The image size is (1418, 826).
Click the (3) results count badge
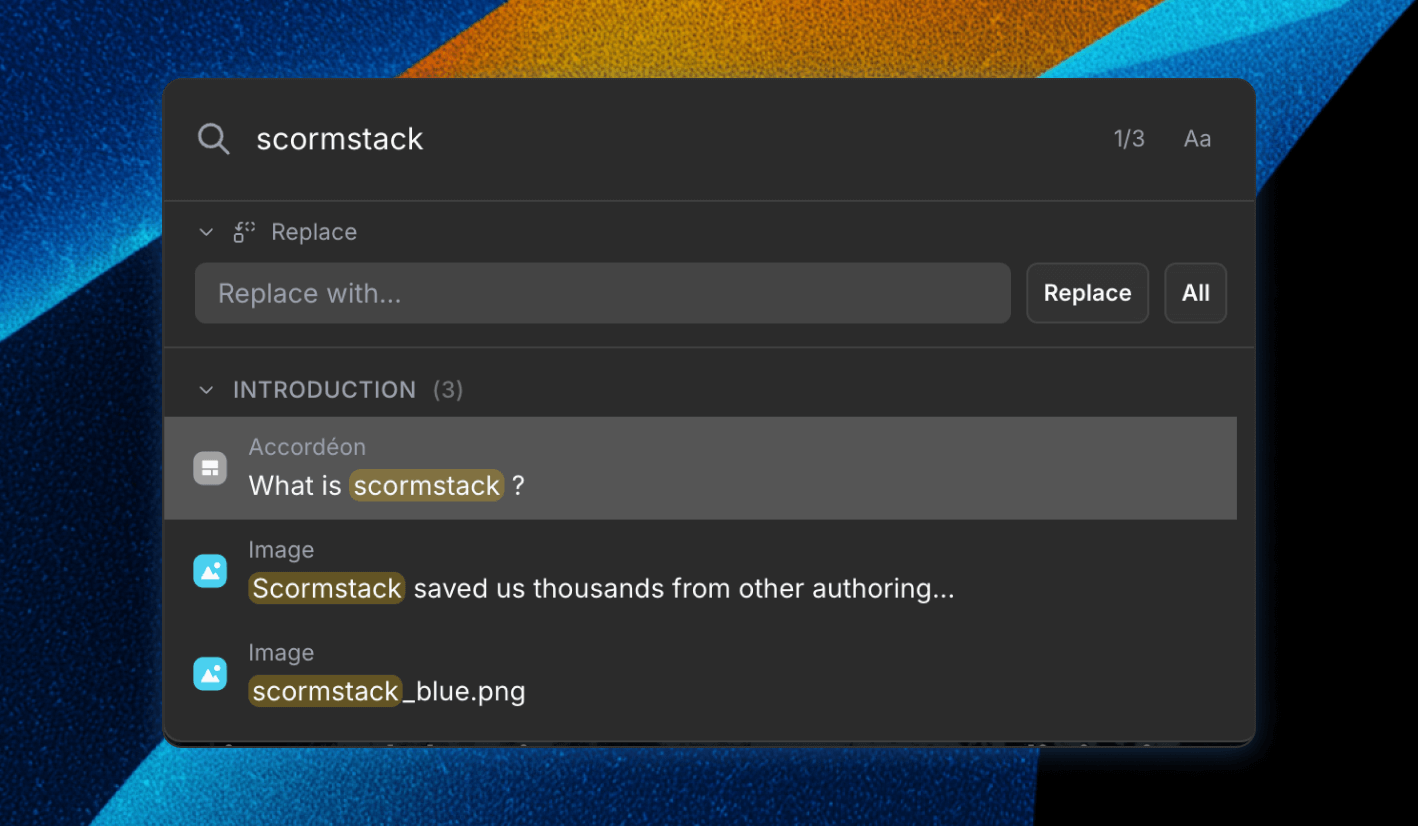[448, 390]
